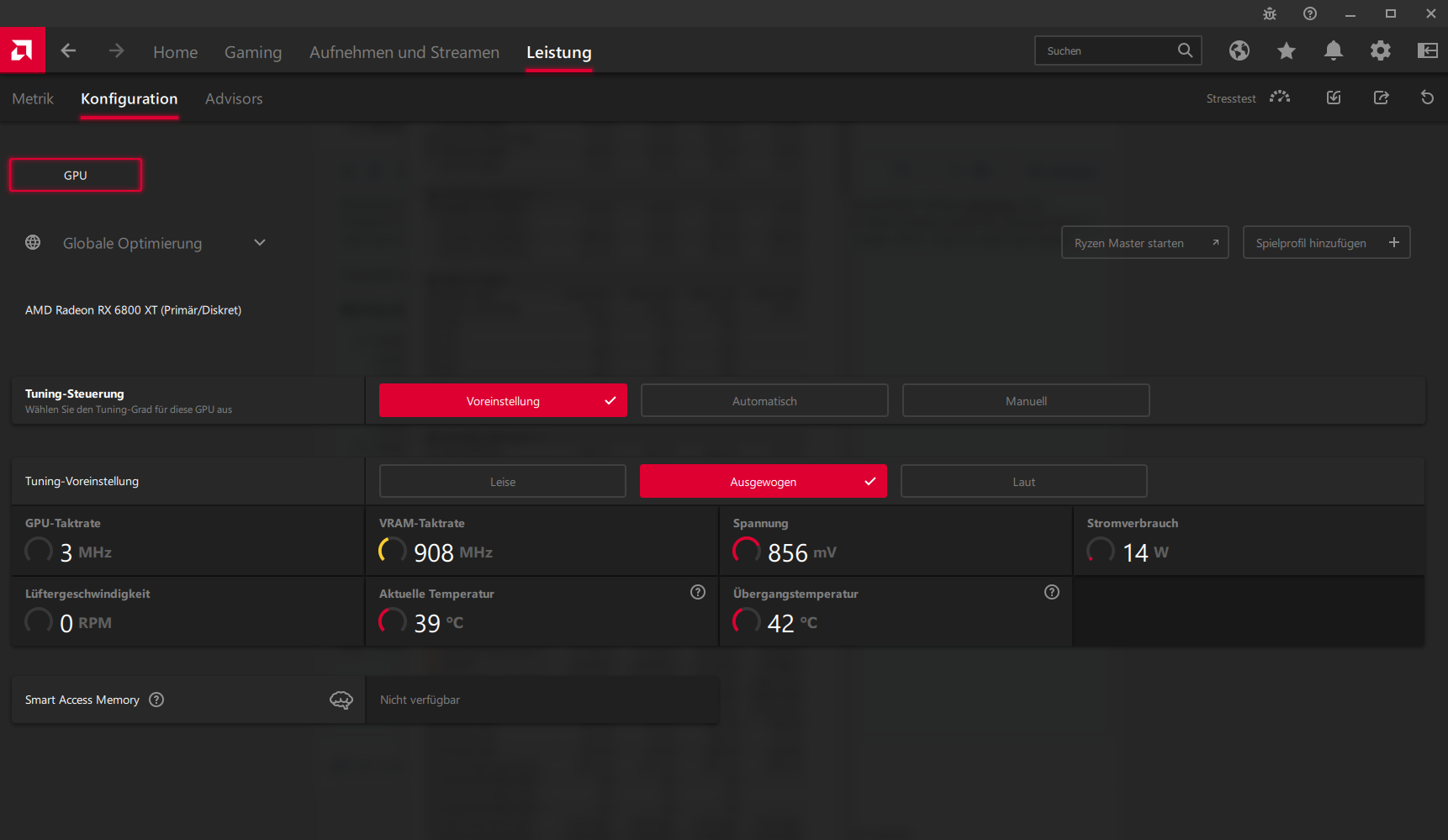Open notifications bell icon
This screenshot has width=1448, height=840.
click(1333, 50)
